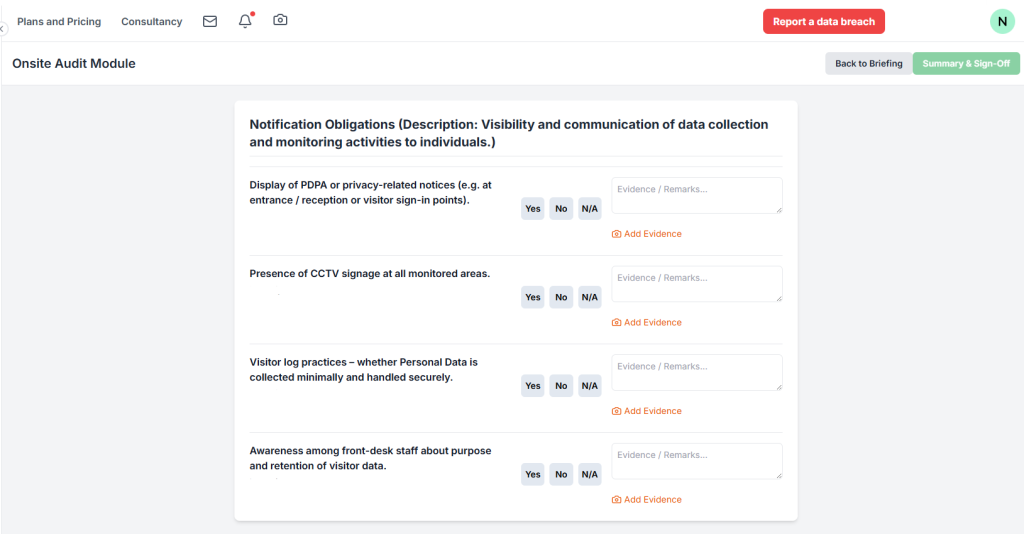Add Evidence for front-desk staff awareness
The height and width of the screenshot is (534, 1024).
646,500
